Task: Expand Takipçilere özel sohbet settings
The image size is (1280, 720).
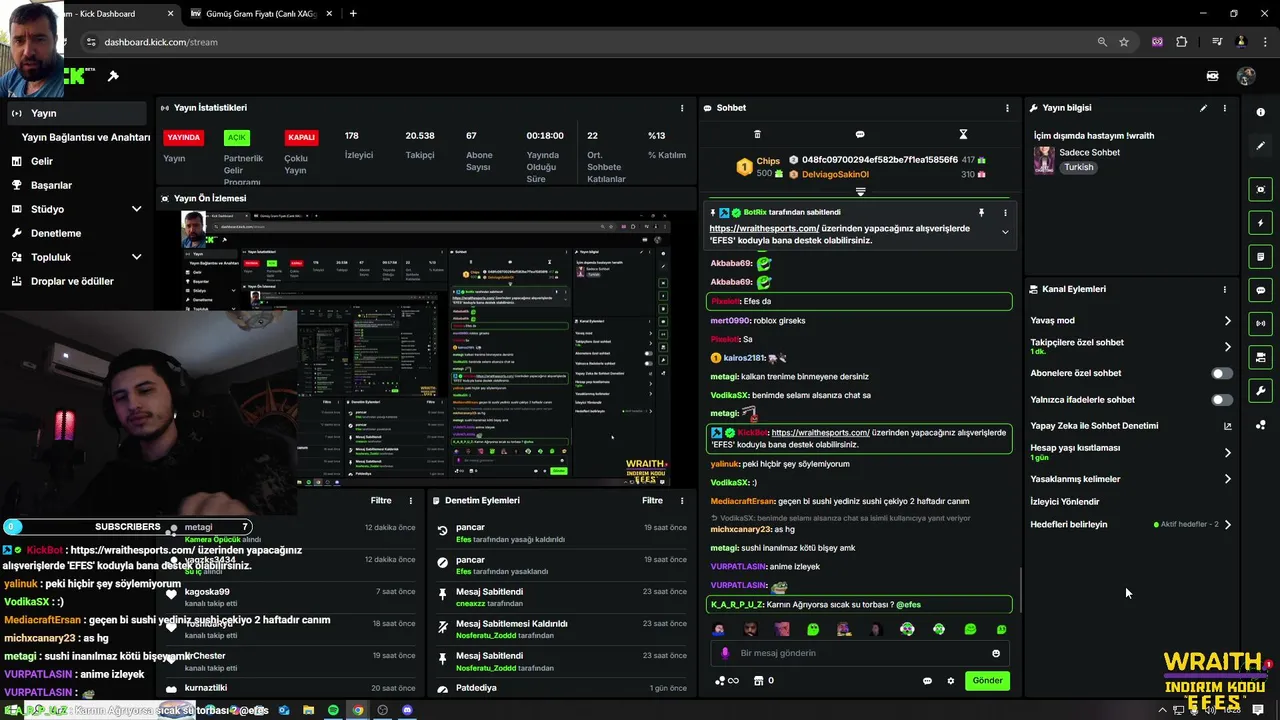Action: [1228, 347]
